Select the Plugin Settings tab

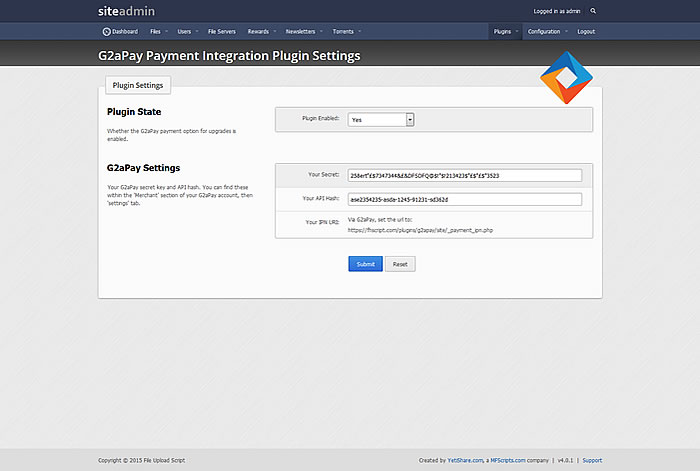pyautogui.click(x=138, y=85)
